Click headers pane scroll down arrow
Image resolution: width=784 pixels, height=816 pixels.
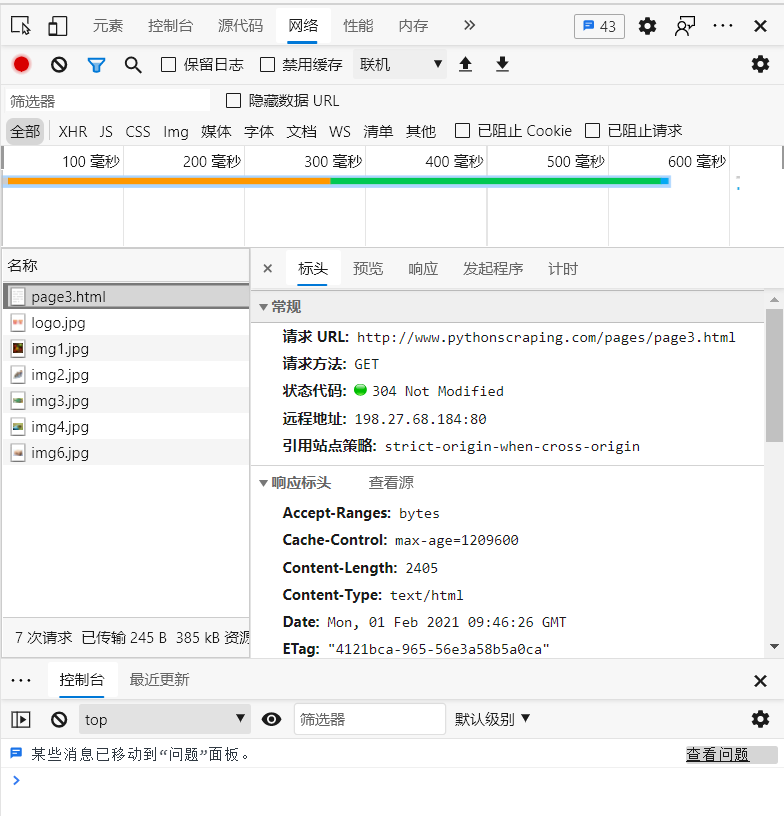coord(774,646)
